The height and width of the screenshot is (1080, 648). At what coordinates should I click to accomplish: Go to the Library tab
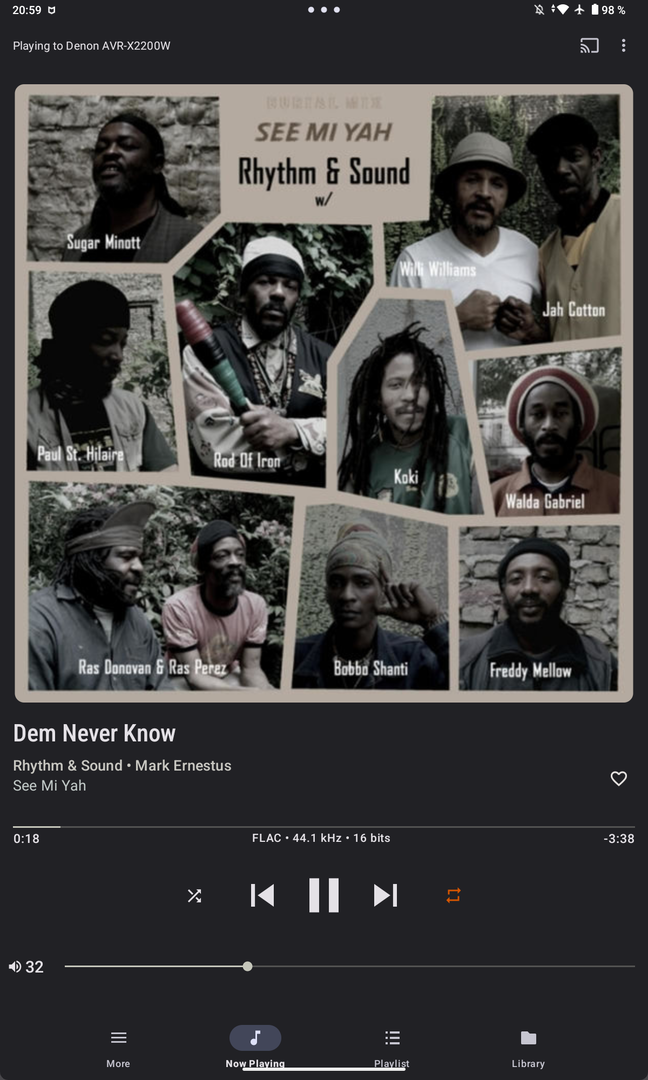coord(528,1047)
